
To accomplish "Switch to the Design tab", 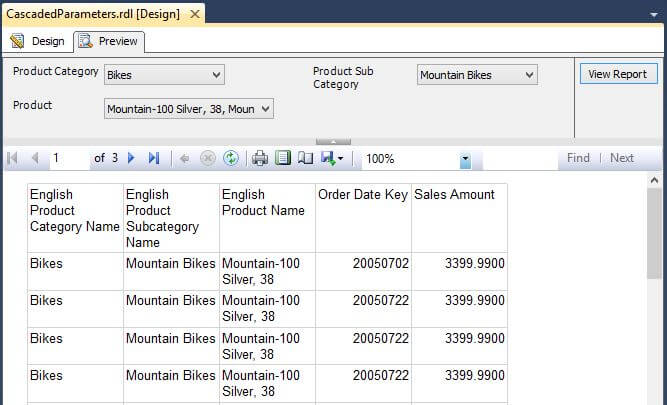I will coord(38,41).
